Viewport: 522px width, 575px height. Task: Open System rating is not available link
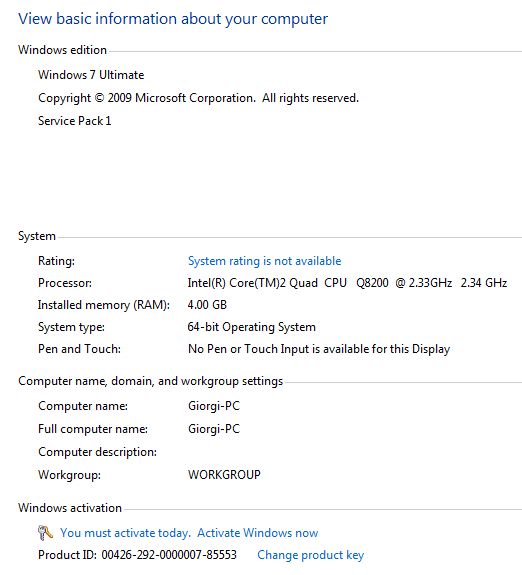264,261
